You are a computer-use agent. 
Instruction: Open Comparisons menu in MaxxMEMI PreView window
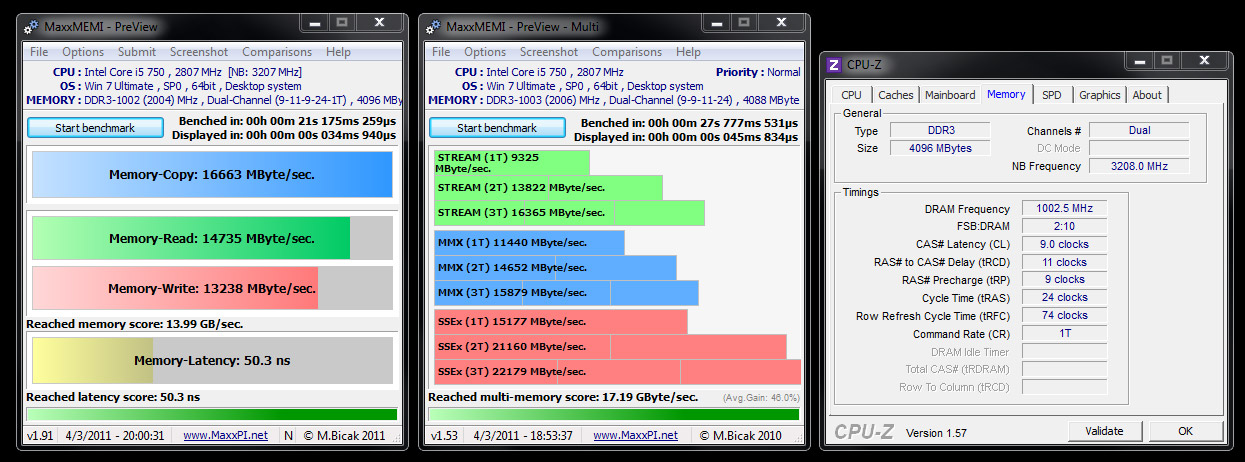click(x=277, y=52)
